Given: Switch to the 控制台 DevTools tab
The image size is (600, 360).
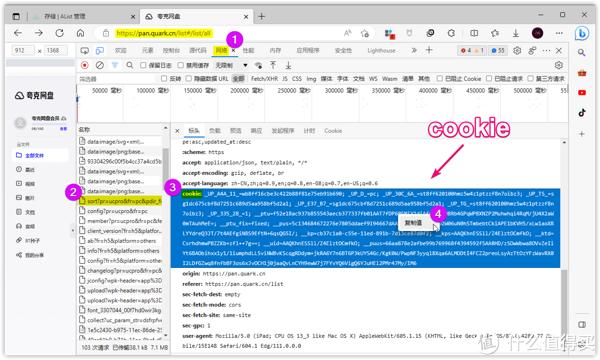Looking at the screenshot, I should coord(171,50).
